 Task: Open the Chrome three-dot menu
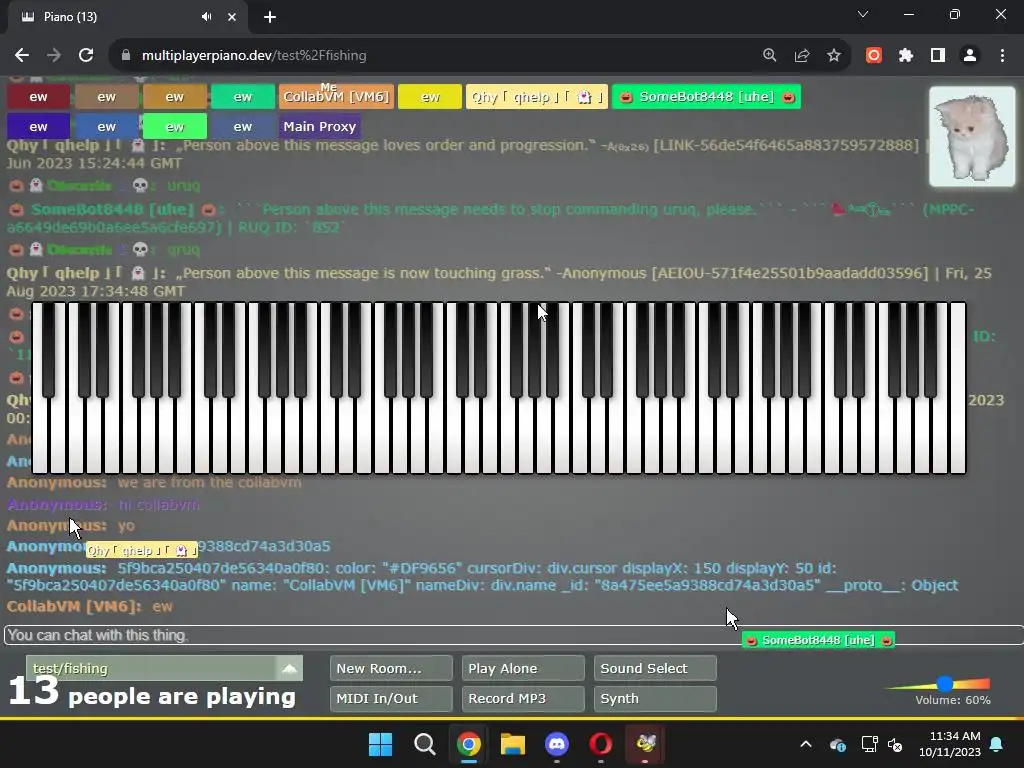click(x=1002, y=56)
